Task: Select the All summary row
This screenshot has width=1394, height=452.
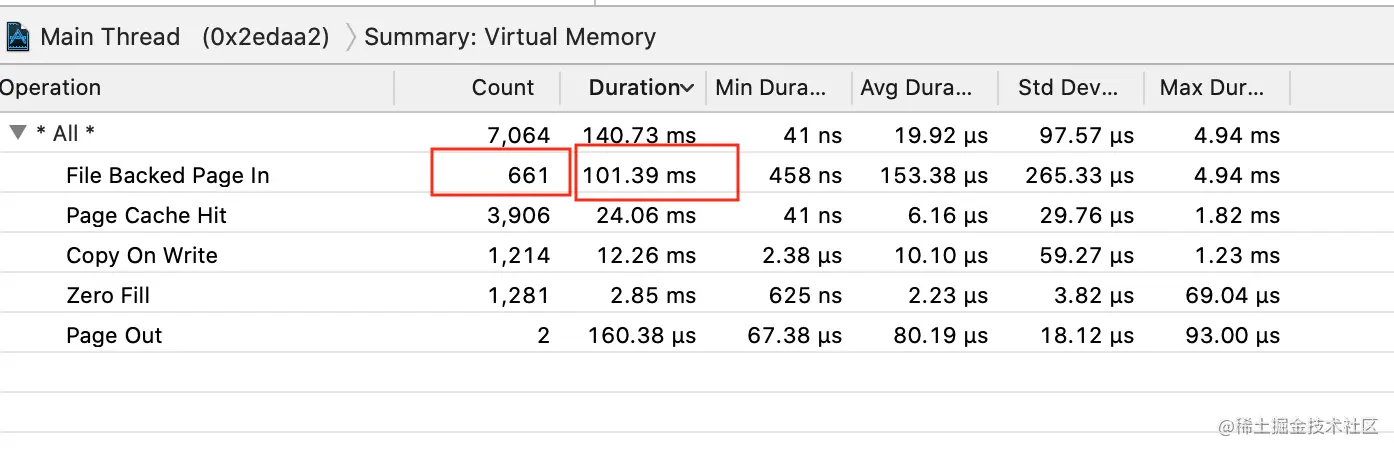Action: coord(66,134)
